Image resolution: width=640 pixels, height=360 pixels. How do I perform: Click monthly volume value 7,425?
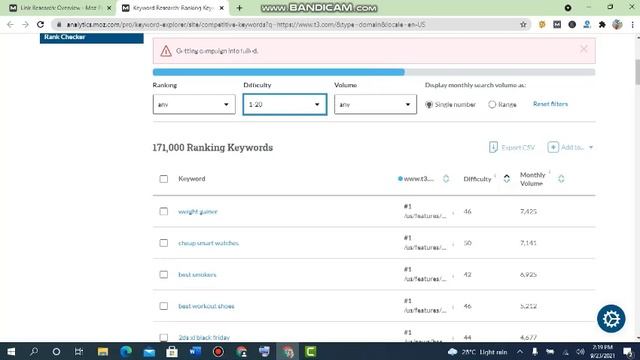point(528,211)
